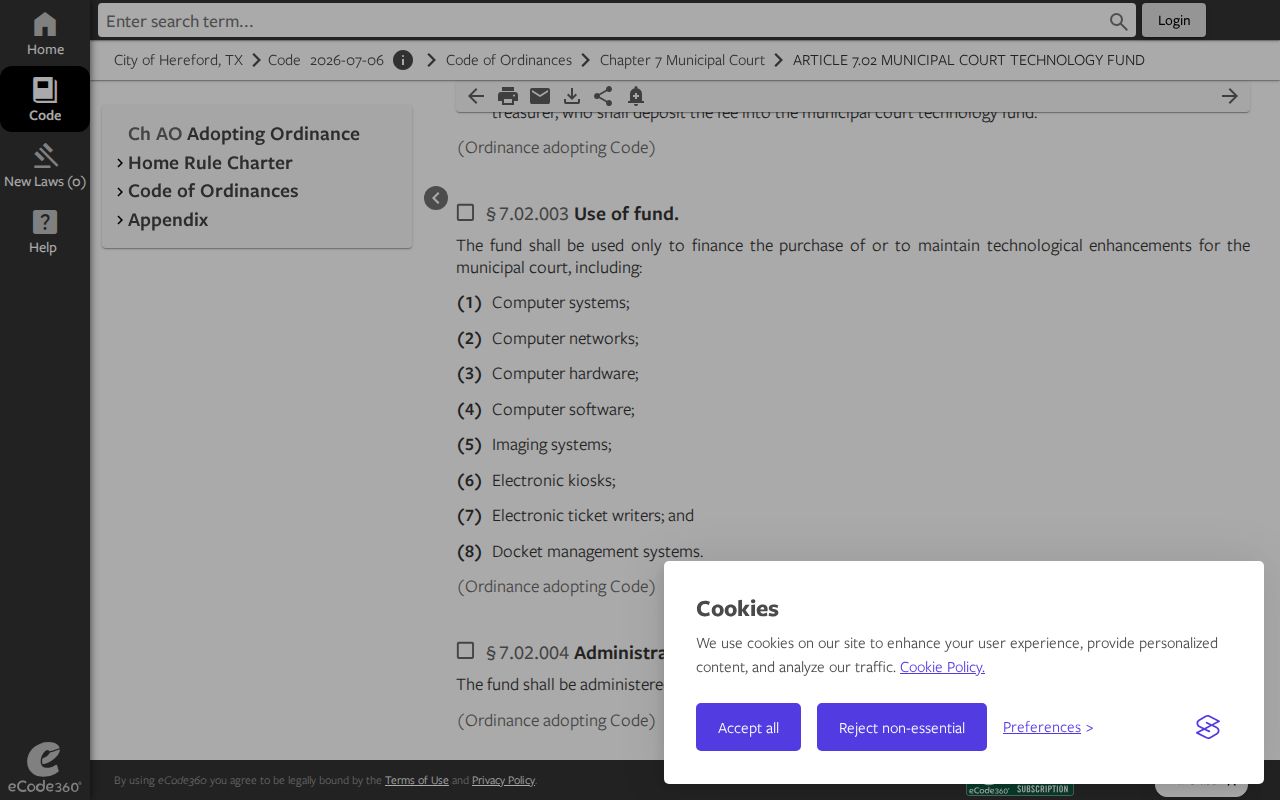
Task: Click the search magnifier icon
Action: (x=1118, y=21)
